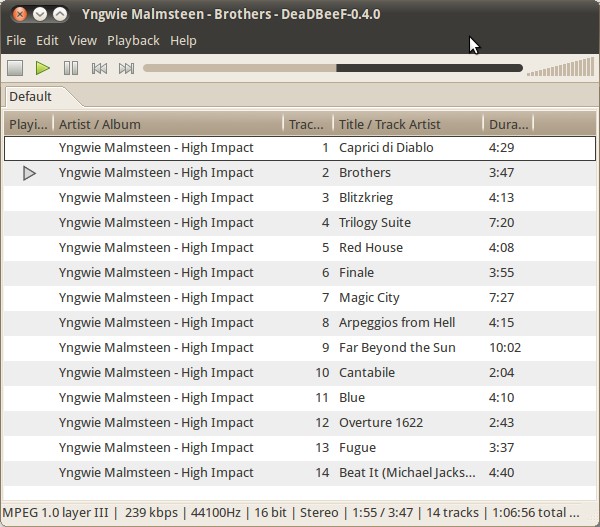
Task: Click the Stop playback button
Action: [x=15, y=69]
